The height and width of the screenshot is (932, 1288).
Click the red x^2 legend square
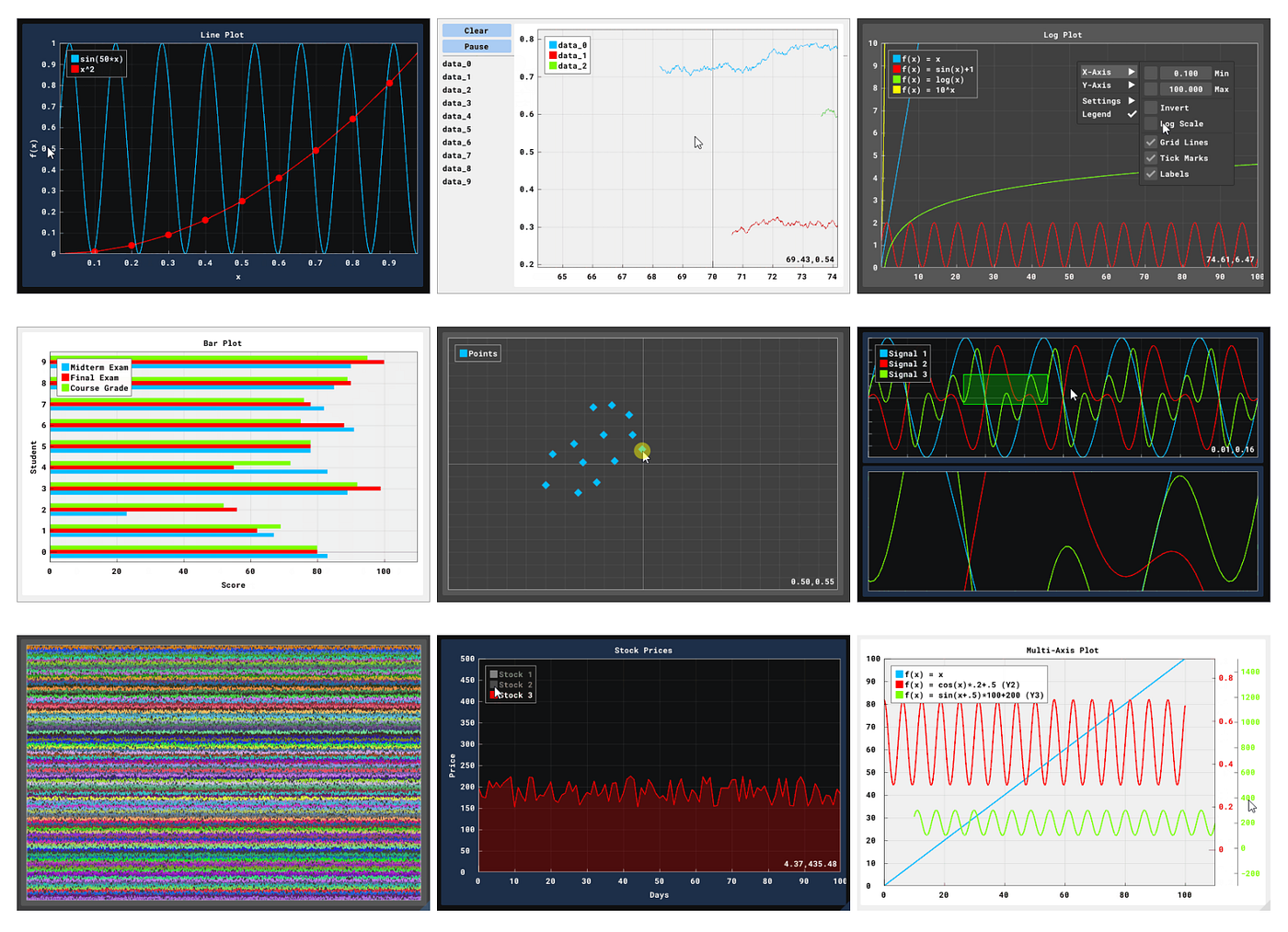75,69
